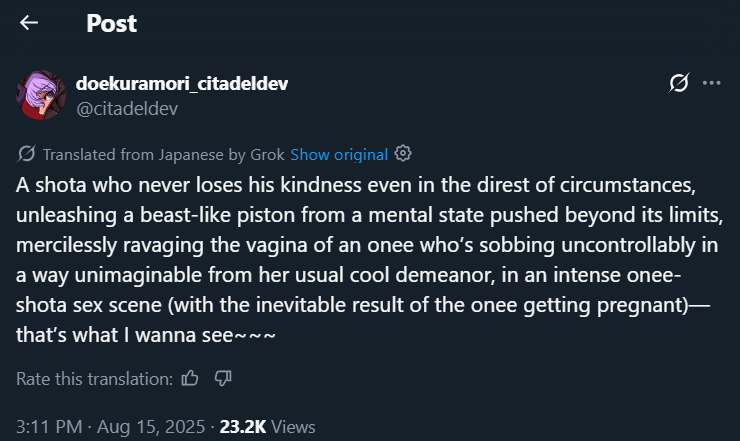Open the three-dot more options menu
This screenshot has height=441, width=740.
click(711, 83)
